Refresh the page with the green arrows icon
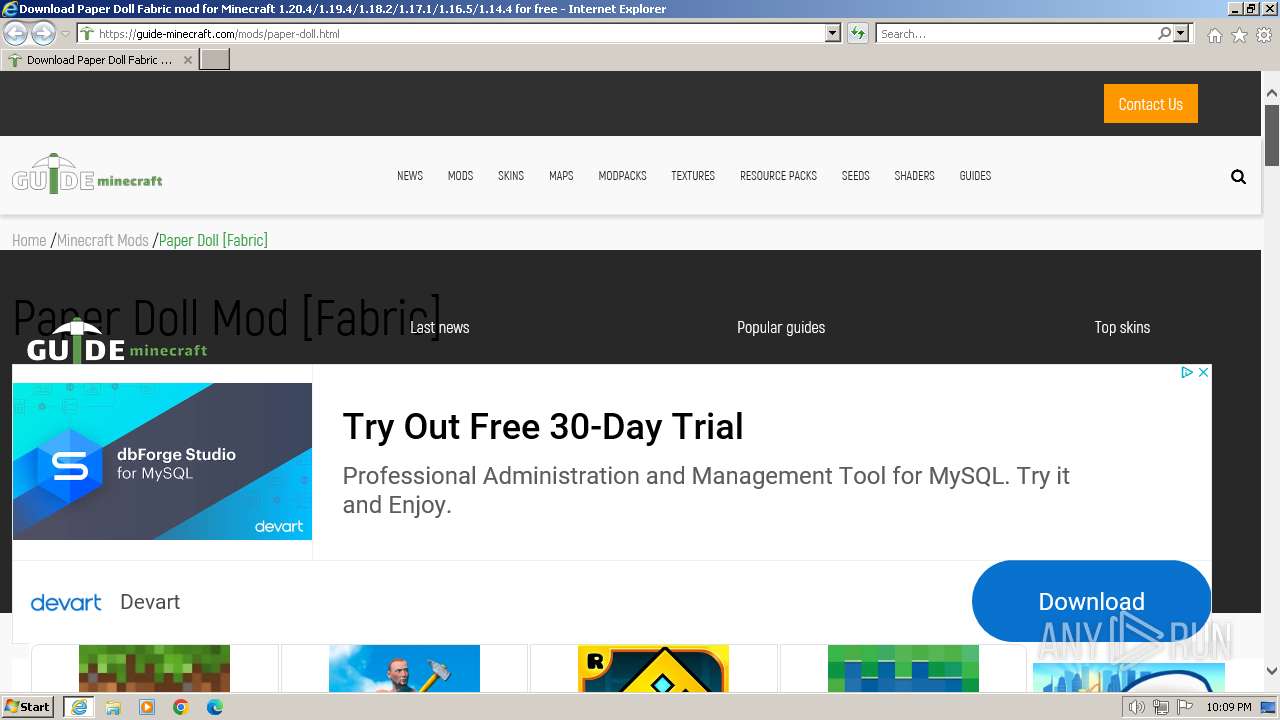Screen dimensions: 1280x720 coord(857,34)
